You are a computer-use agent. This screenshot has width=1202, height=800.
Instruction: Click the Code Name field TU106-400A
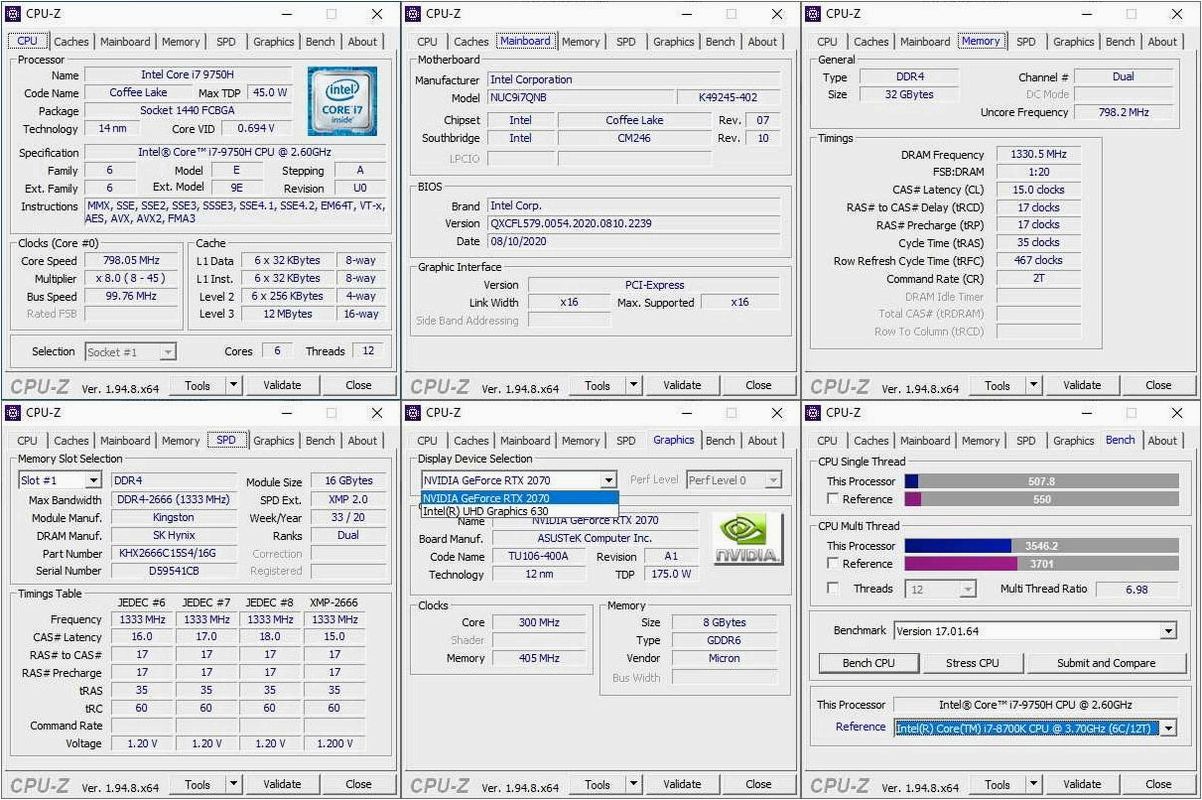[538, 557]
